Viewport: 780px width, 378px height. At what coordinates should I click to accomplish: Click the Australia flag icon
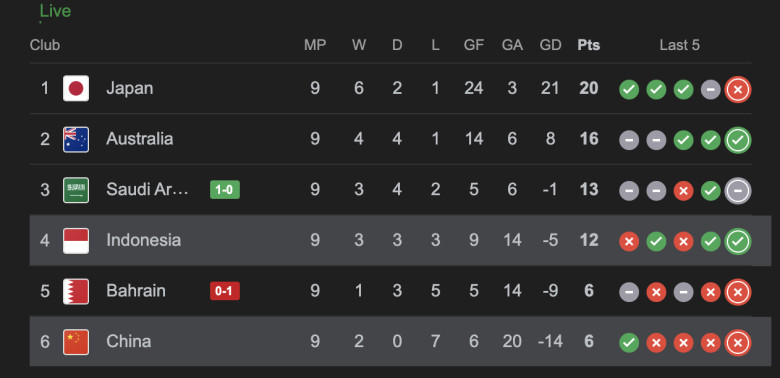pyautogui.click(x=76, y=139)
